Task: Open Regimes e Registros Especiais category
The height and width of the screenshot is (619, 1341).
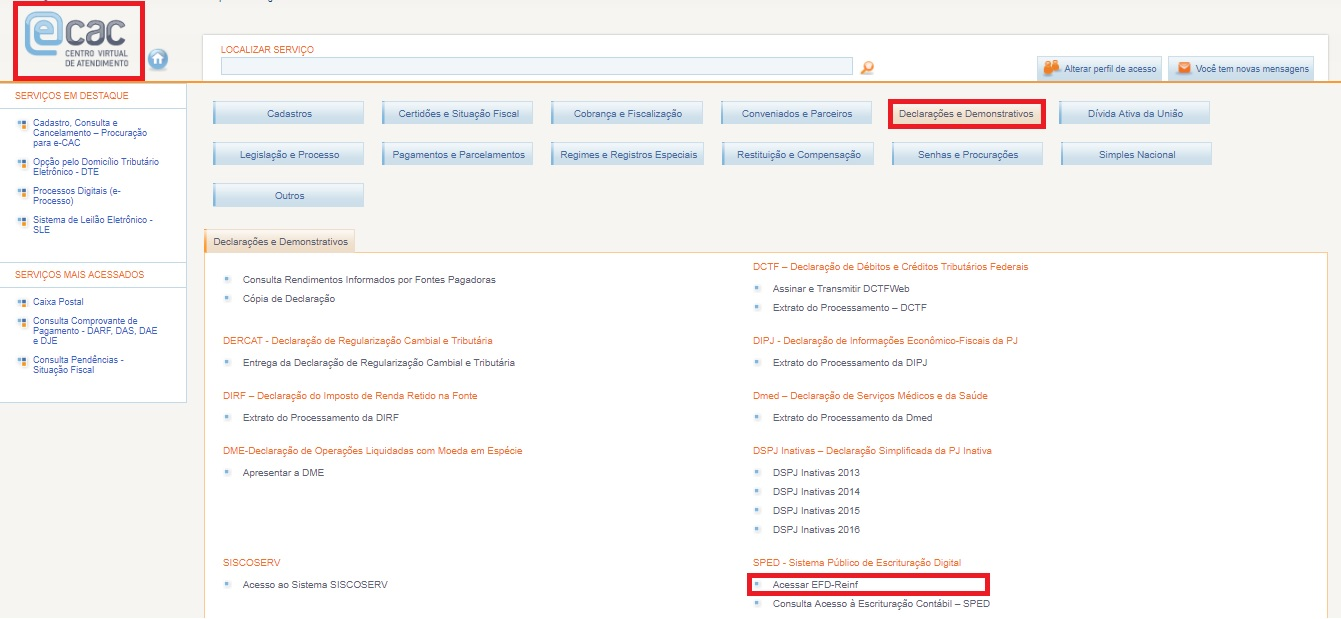Action: 628,155
